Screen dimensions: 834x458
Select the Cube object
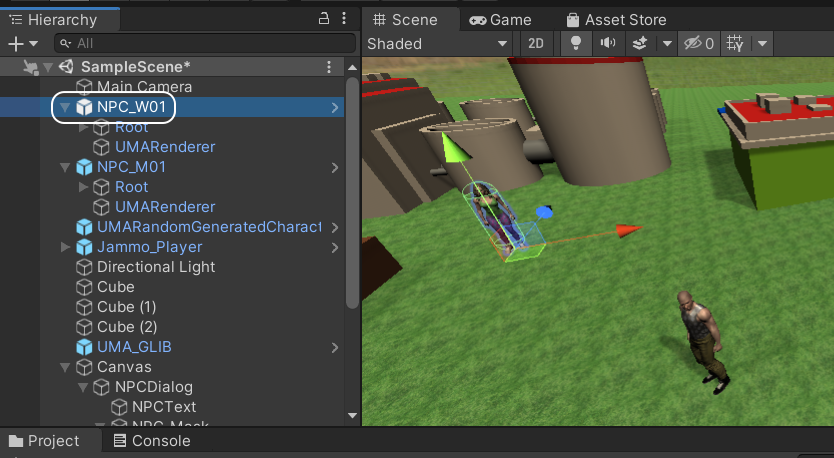point(115,287)
